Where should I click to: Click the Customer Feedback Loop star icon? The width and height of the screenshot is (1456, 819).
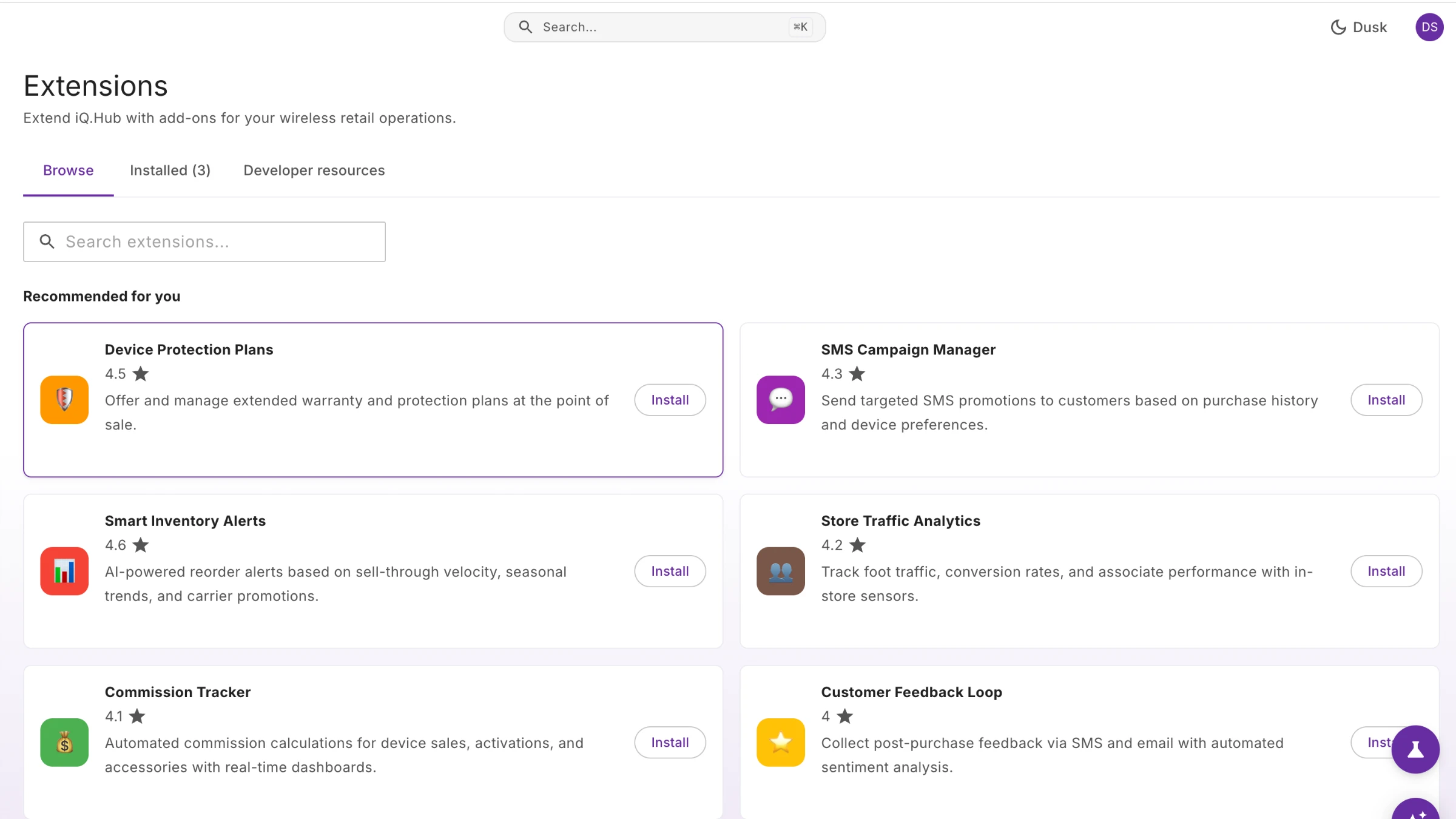click(x=781, y=742)
